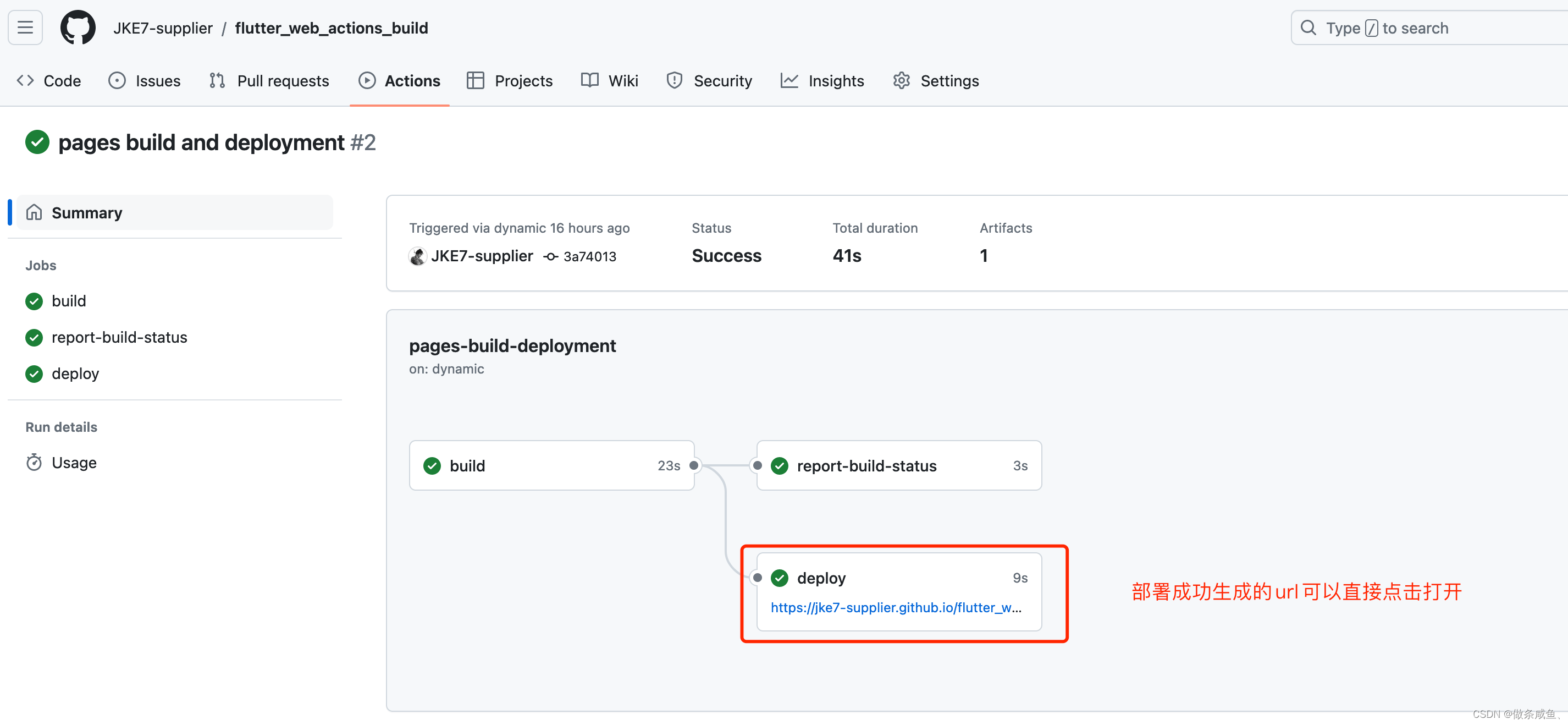Click the build job box in the workflow graph

pyautogui.click(x=551, y=465)
